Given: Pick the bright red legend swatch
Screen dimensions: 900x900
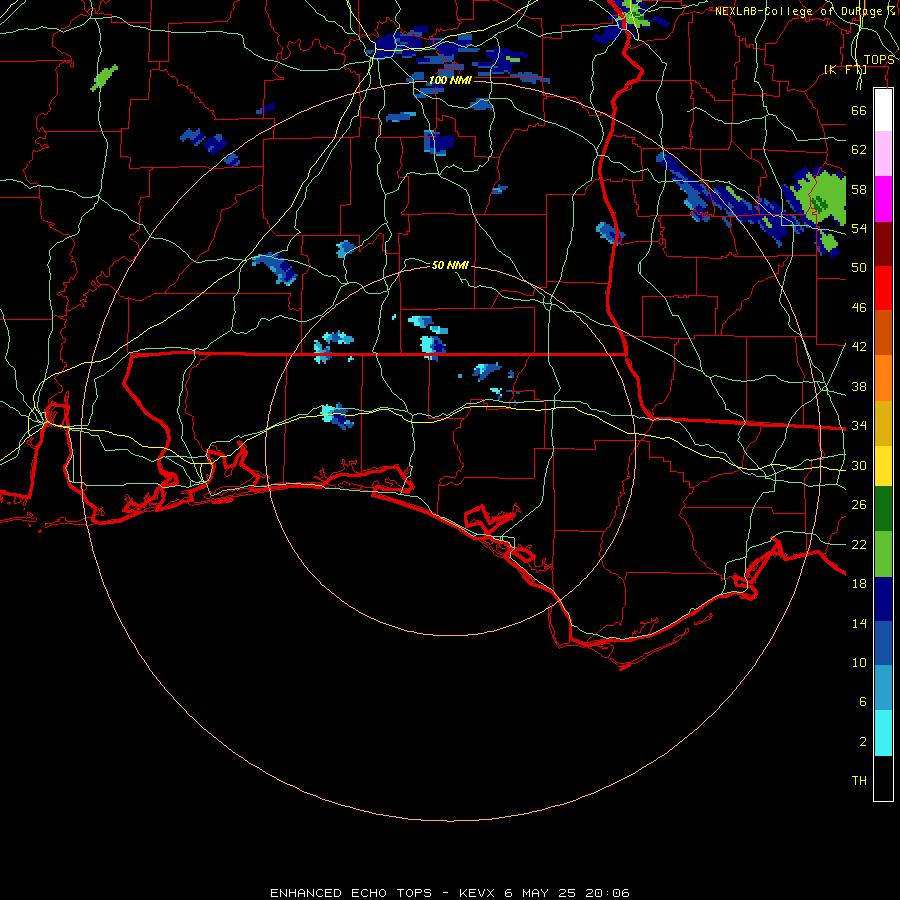Looking at the screenshot, I should point(883,288).
